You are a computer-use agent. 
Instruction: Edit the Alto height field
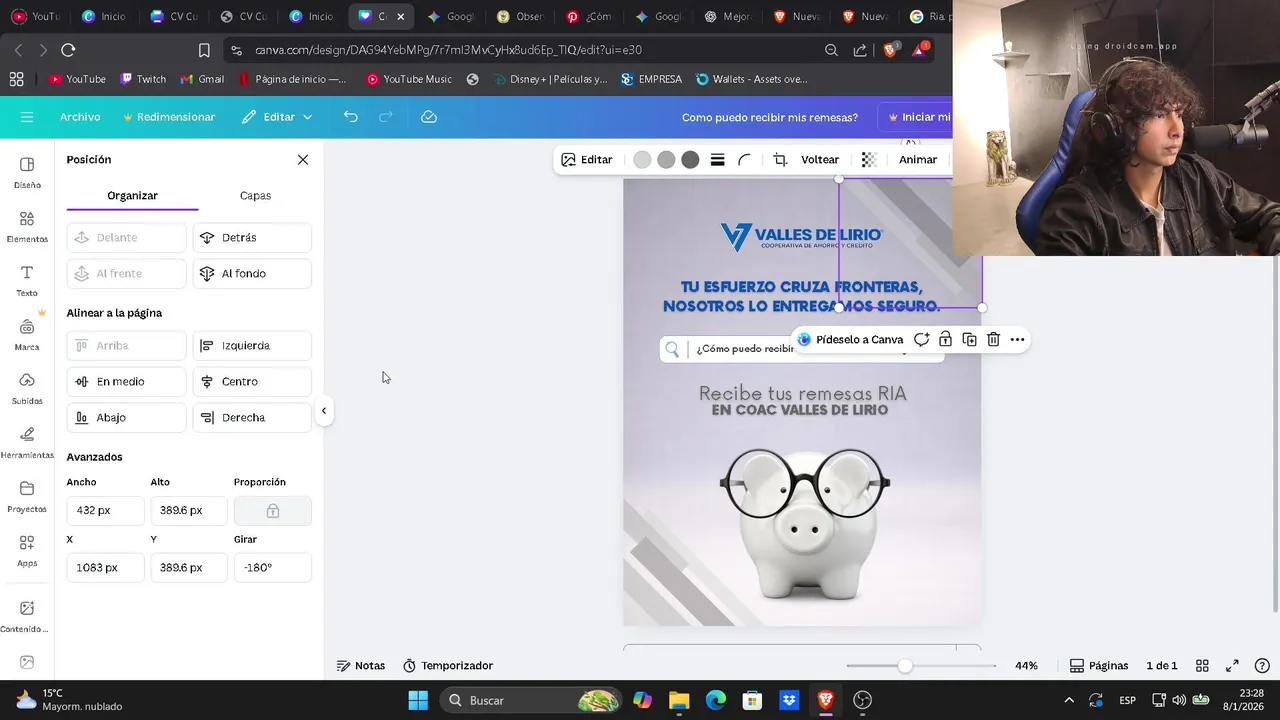[x=189, y=510]
